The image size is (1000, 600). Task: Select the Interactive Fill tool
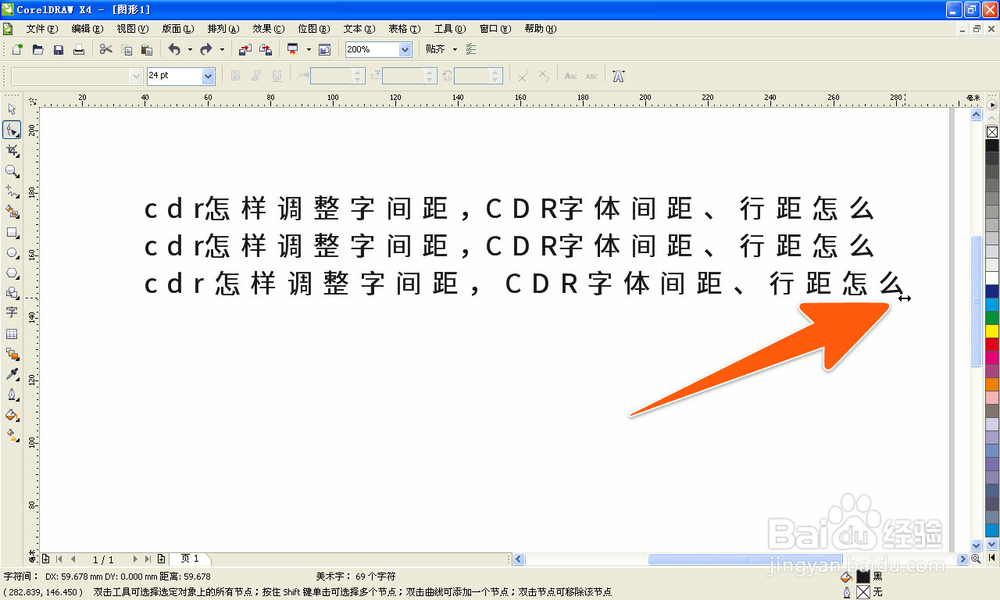tap(11, 435)
